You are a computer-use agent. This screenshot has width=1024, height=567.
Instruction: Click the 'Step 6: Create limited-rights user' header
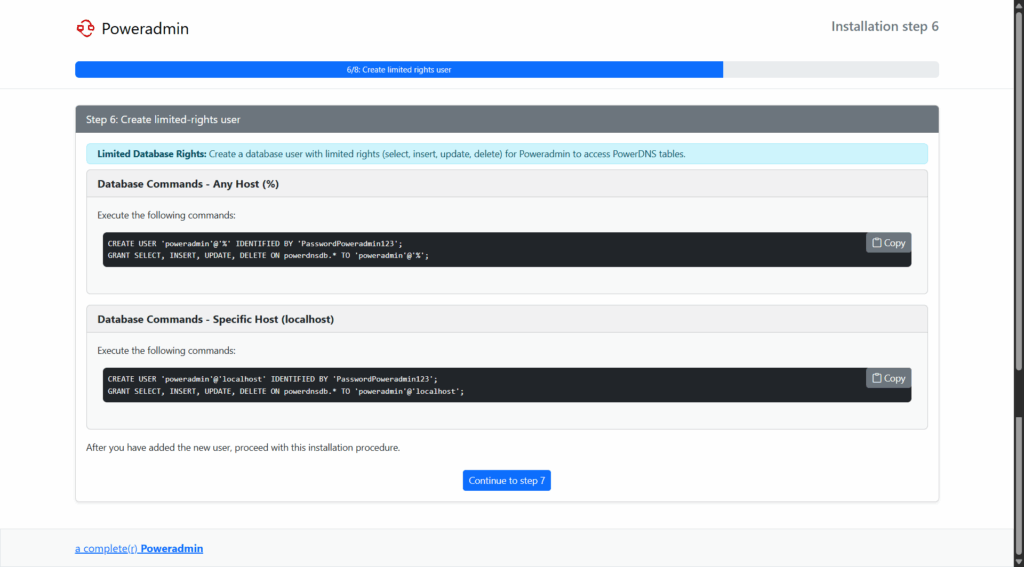point(507,120)
